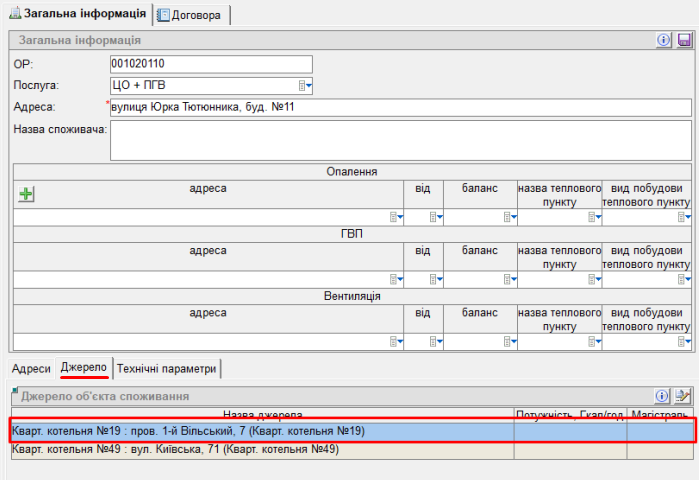Click the Назва споживача text area
Screen dimensions: 699x480
(x=400, y=141)
